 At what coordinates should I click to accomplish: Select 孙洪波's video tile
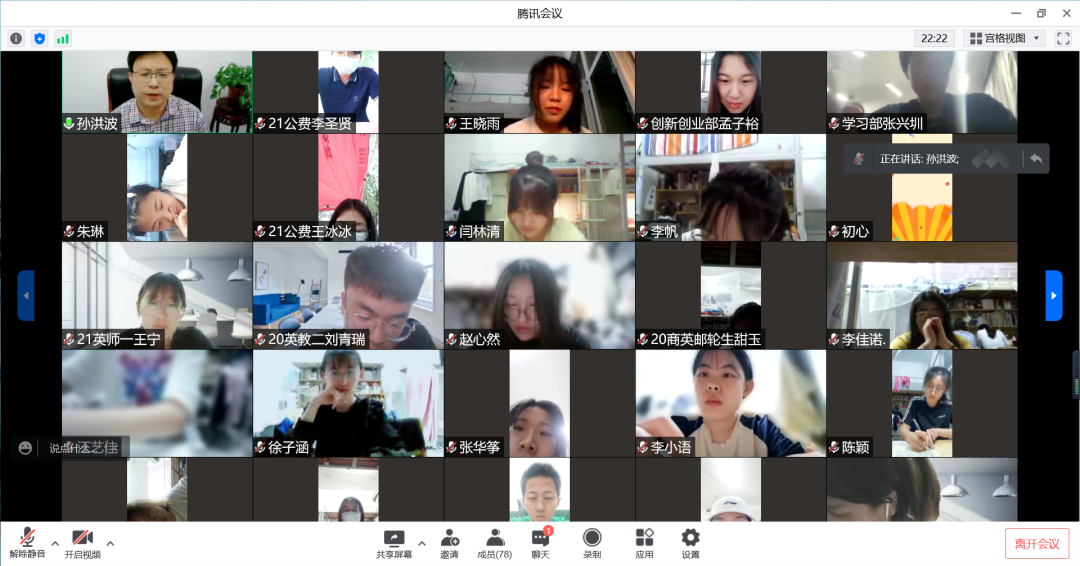coord(157,92)
